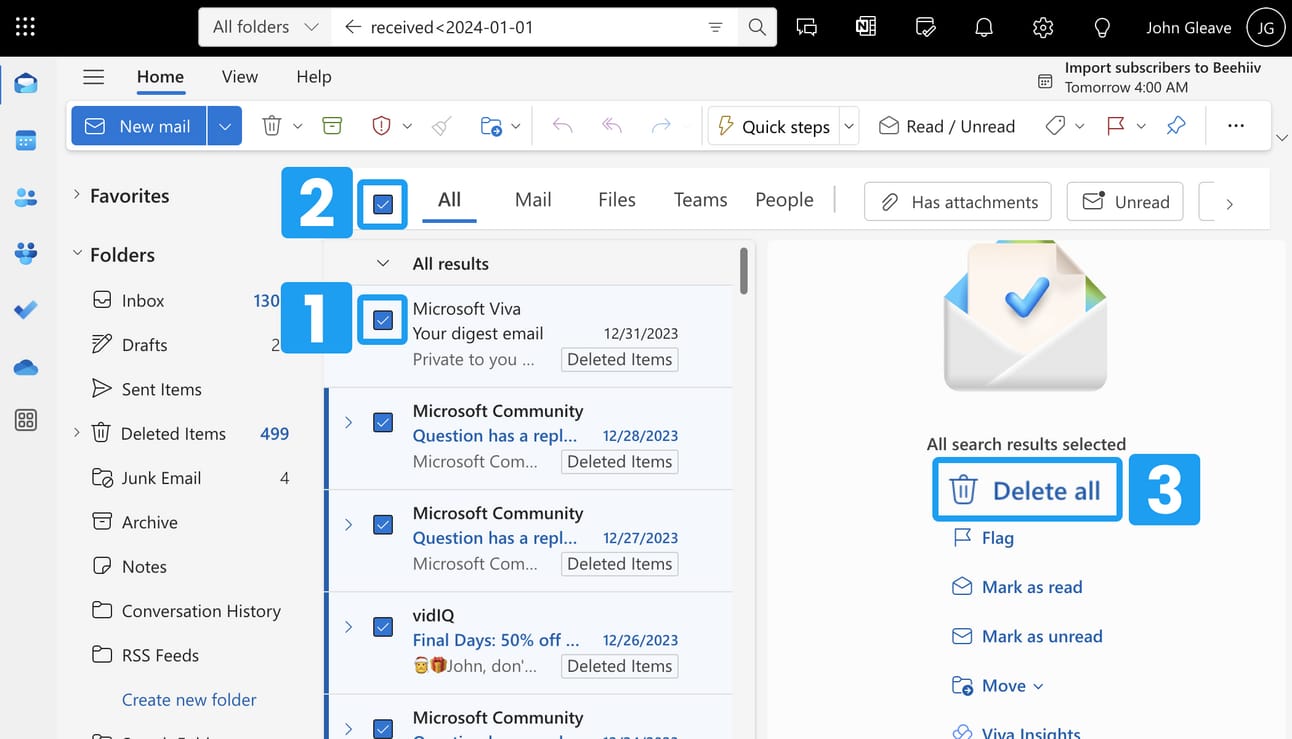Click the search query input field
The height and width of the screenshot is (739, 1292).
pos(530,27)
